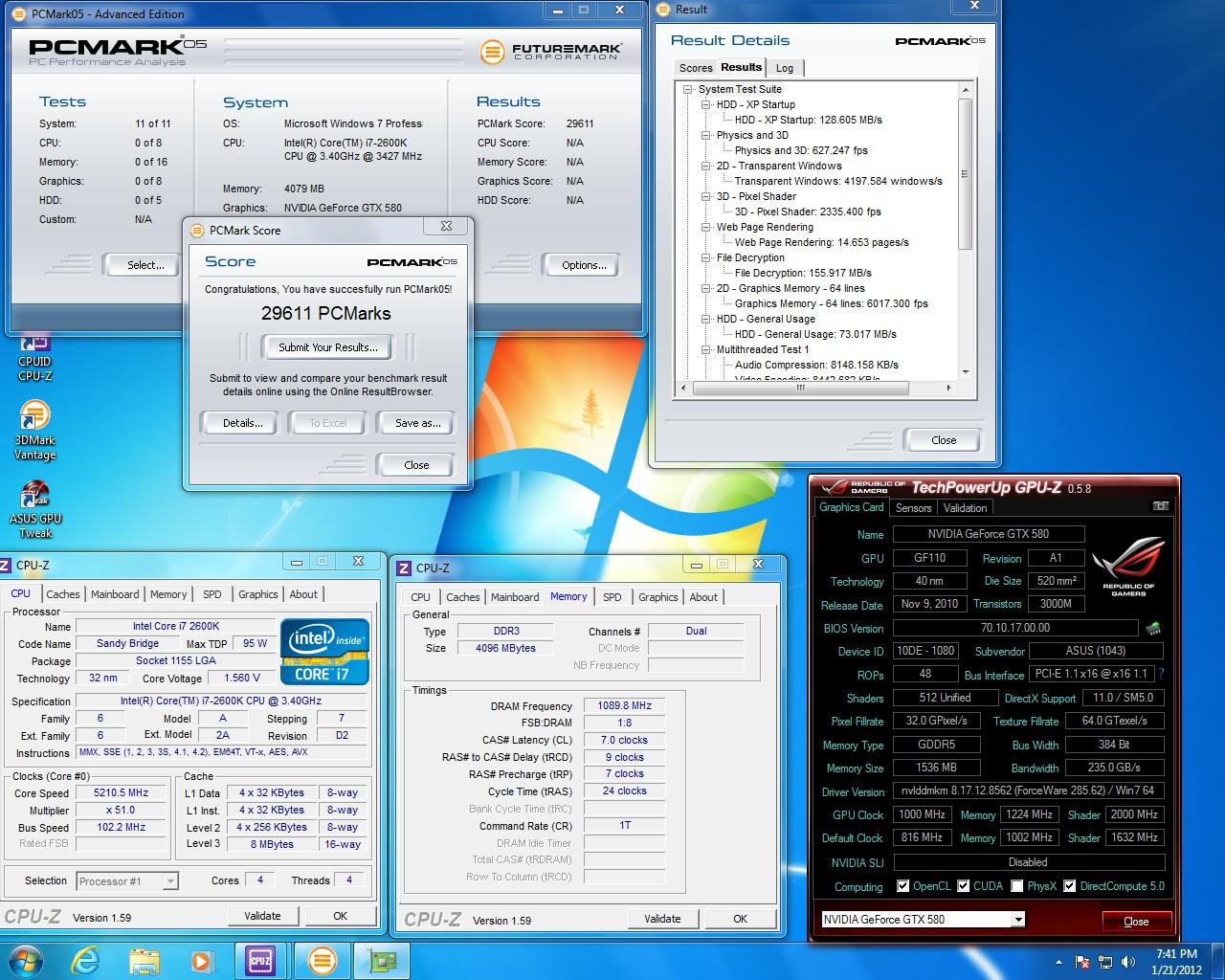Collapse the File Decryption node
Viewport: 1225px width, 980px height.
[705, 257]
